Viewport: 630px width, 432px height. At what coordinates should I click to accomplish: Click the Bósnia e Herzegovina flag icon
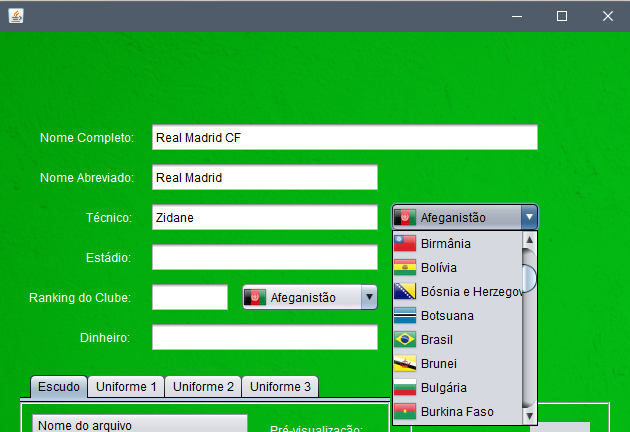click(405, 291)
